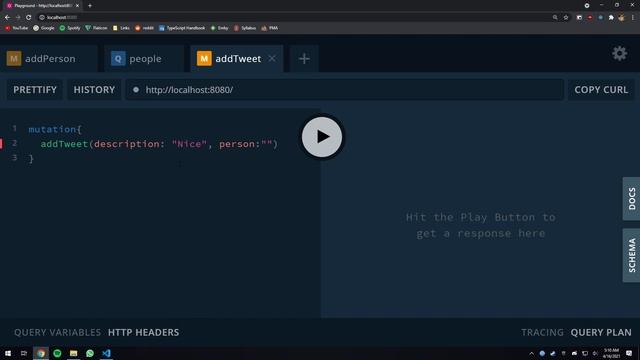This screenshot has width=640, height=360.
Task: Click the endpoint status dot indicator
Action: click(x=136, y=90)
